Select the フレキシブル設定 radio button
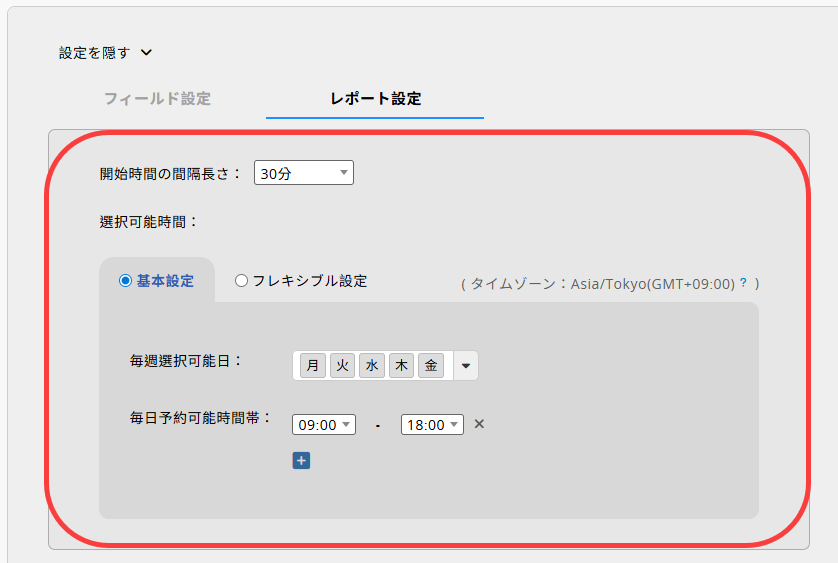Screen dimensions: 838x563 (x=241, y=281)
